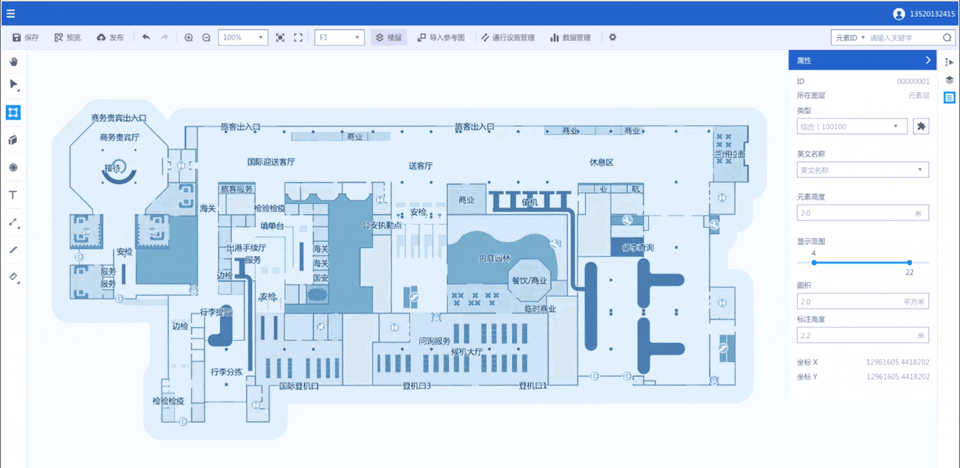Click the 发布 publish button
The image size is (960, 468).
pyautogui.click(x=110, y=37)
